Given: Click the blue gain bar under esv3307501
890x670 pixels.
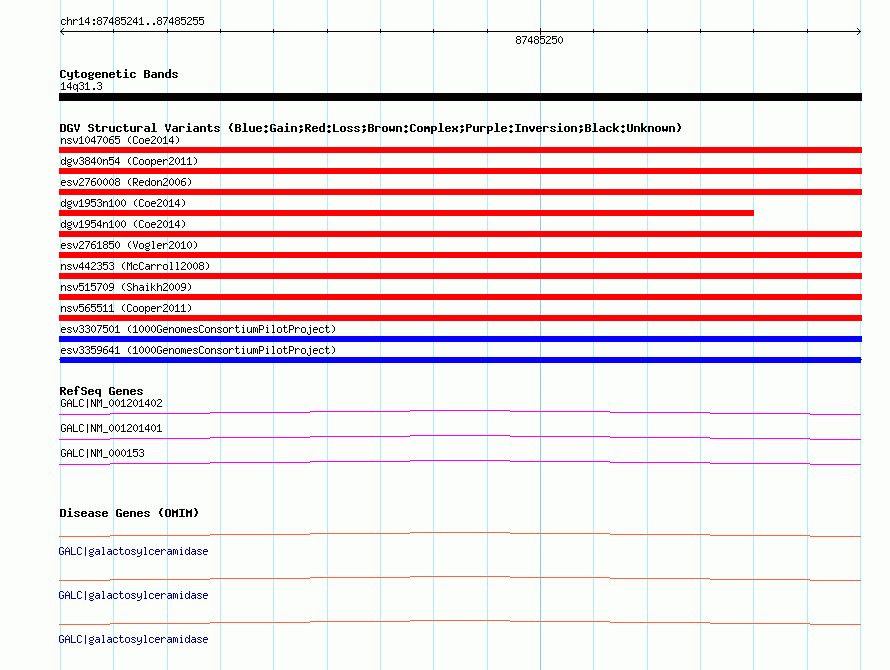Looking at the screenshot, I should tap(460, 339).
